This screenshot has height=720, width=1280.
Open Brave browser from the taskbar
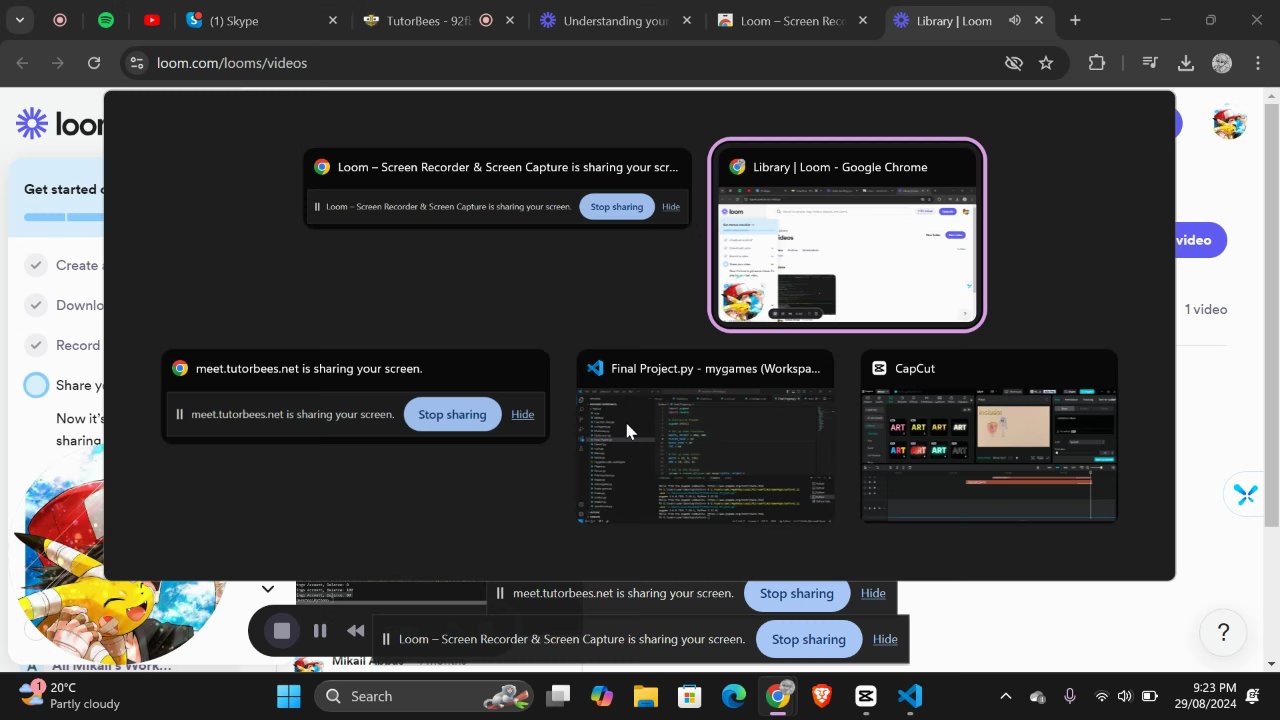pyautogui.click(x=822, y=696)
